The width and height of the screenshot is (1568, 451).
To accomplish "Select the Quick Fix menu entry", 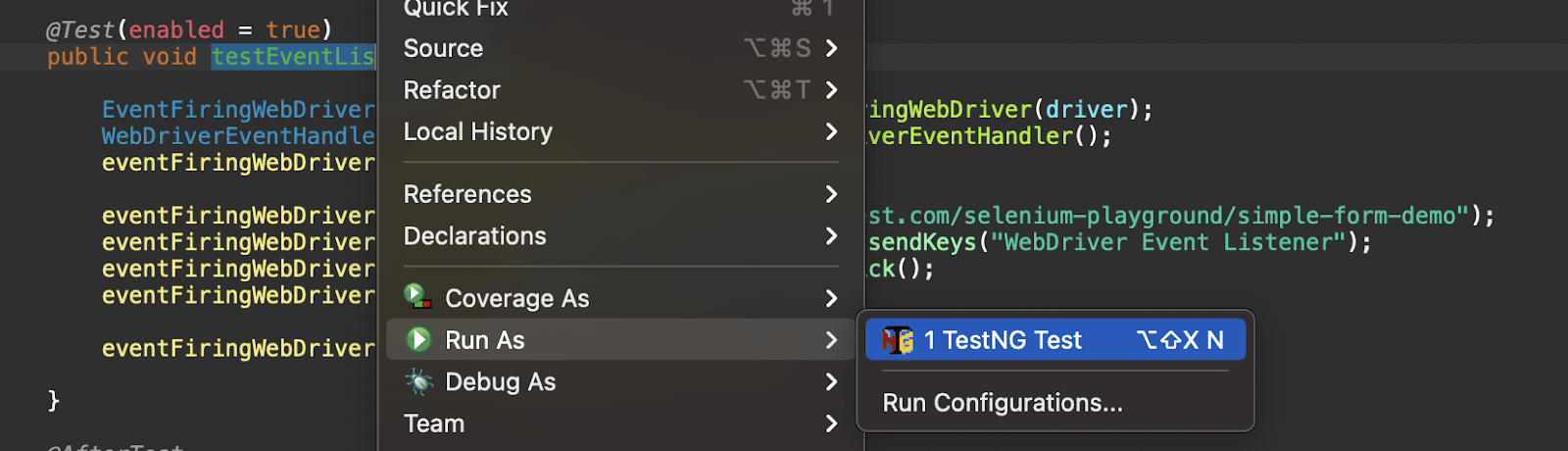I will 457,9.
